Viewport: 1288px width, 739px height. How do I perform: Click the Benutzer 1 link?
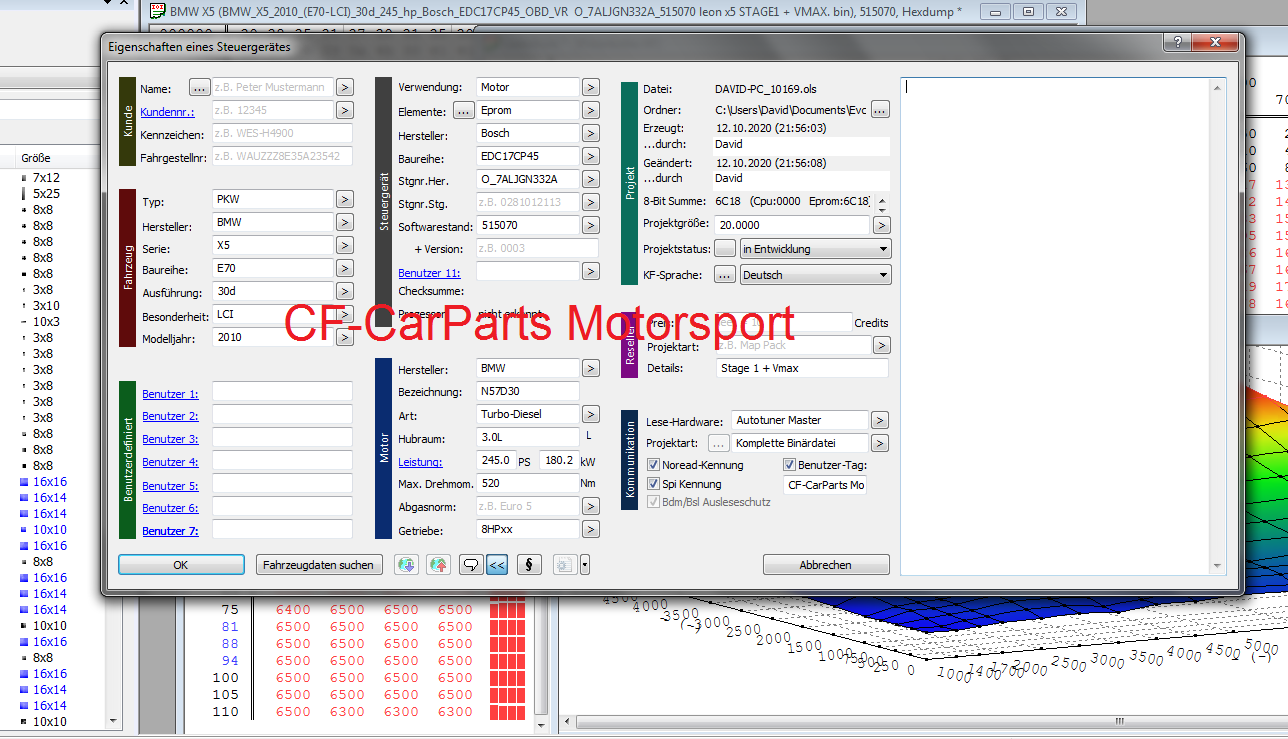point(170,394)
